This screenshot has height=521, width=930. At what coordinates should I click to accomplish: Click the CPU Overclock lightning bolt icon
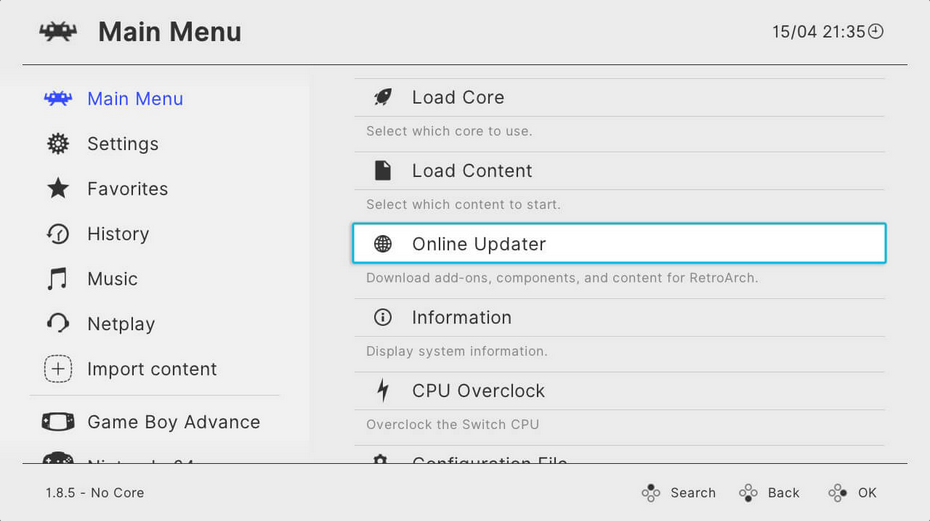coord(383,390)
